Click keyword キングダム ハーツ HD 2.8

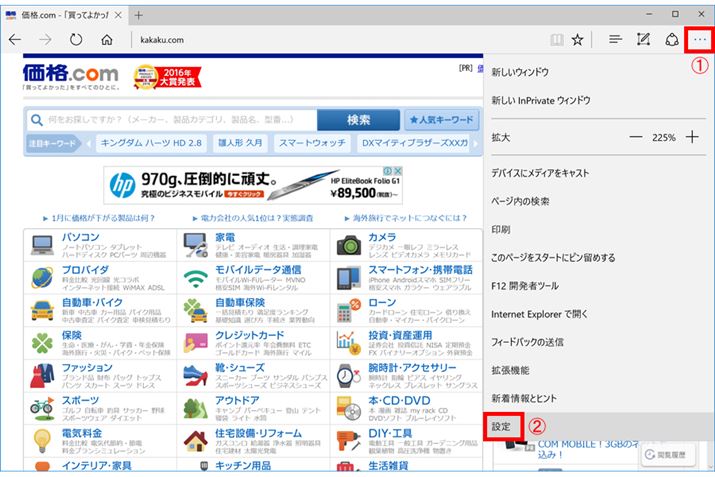click(151, 143)
